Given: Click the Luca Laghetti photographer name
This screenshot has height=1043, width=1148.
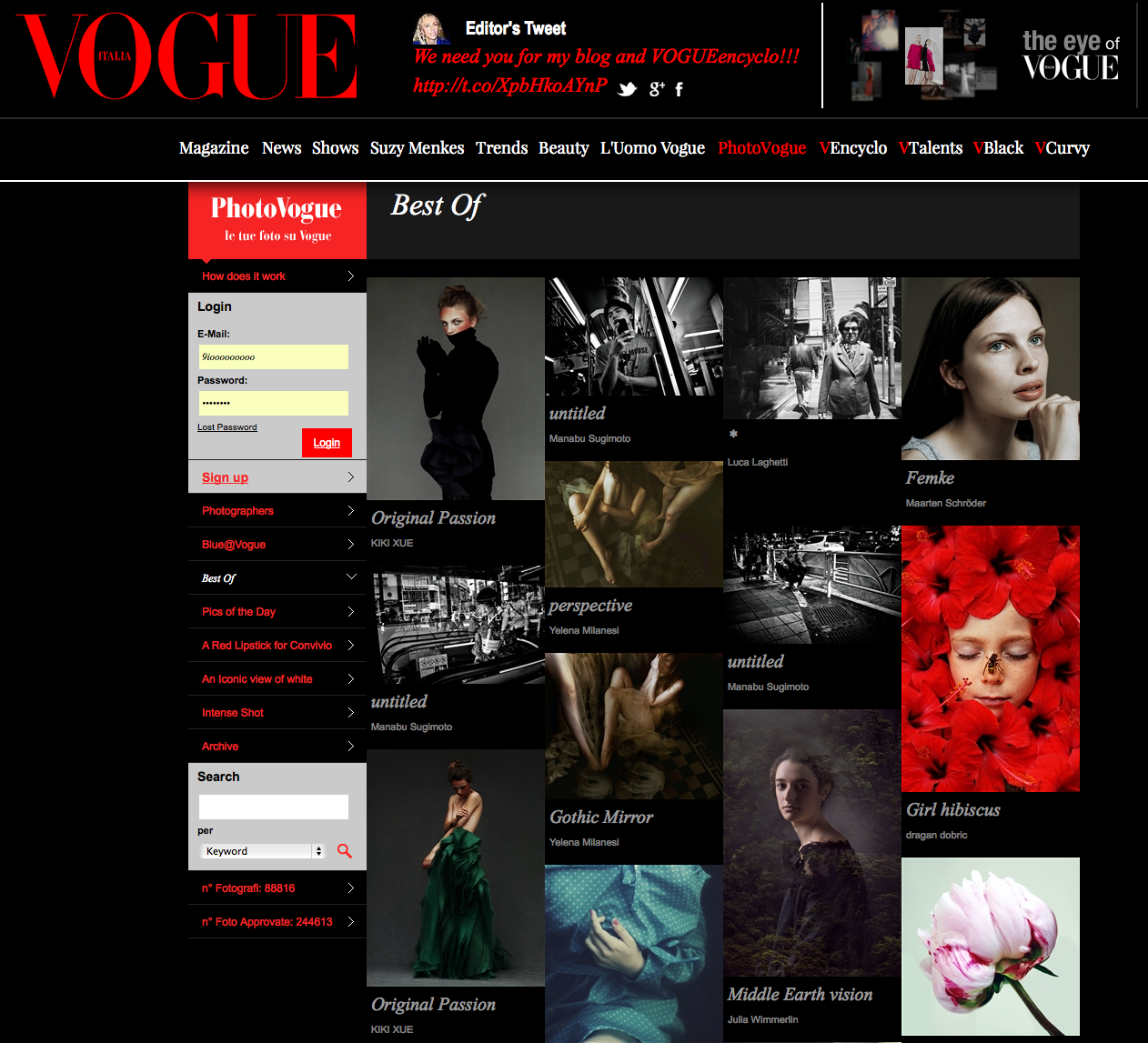Looking at the screenshot, I should pos(757,462).
